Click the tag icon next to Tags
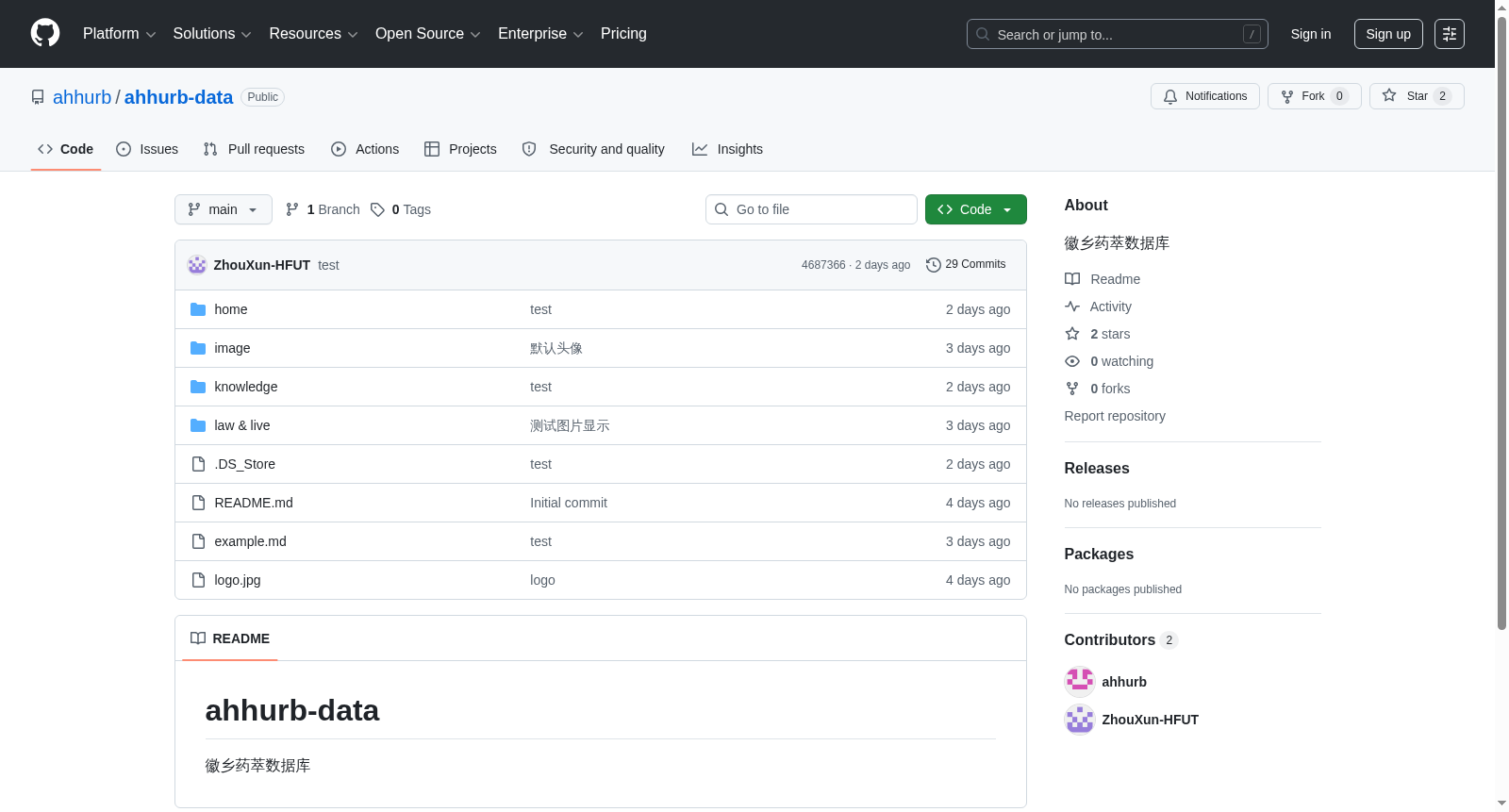This screenshot has width=1509, height=812. pos(377,209)
